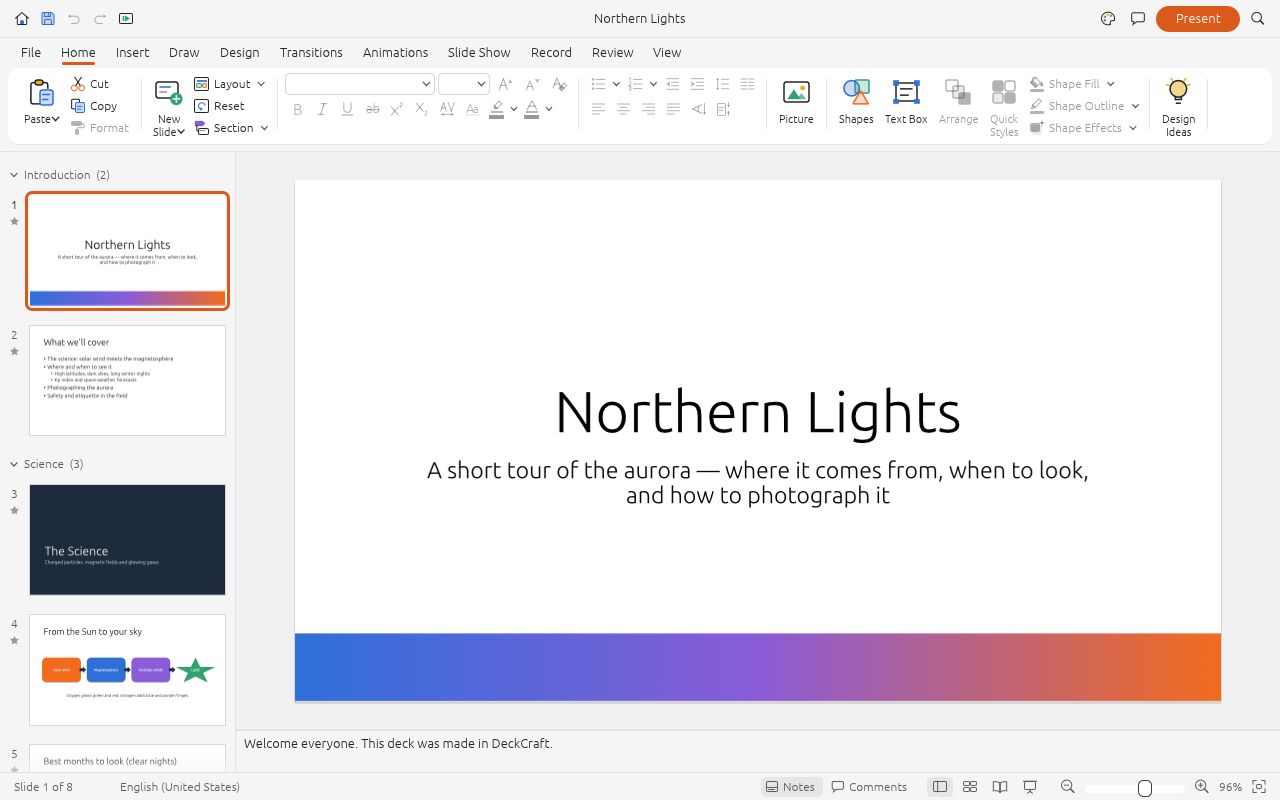Open the Transitions tab
1280x800 pixels.
coord(311,52)
